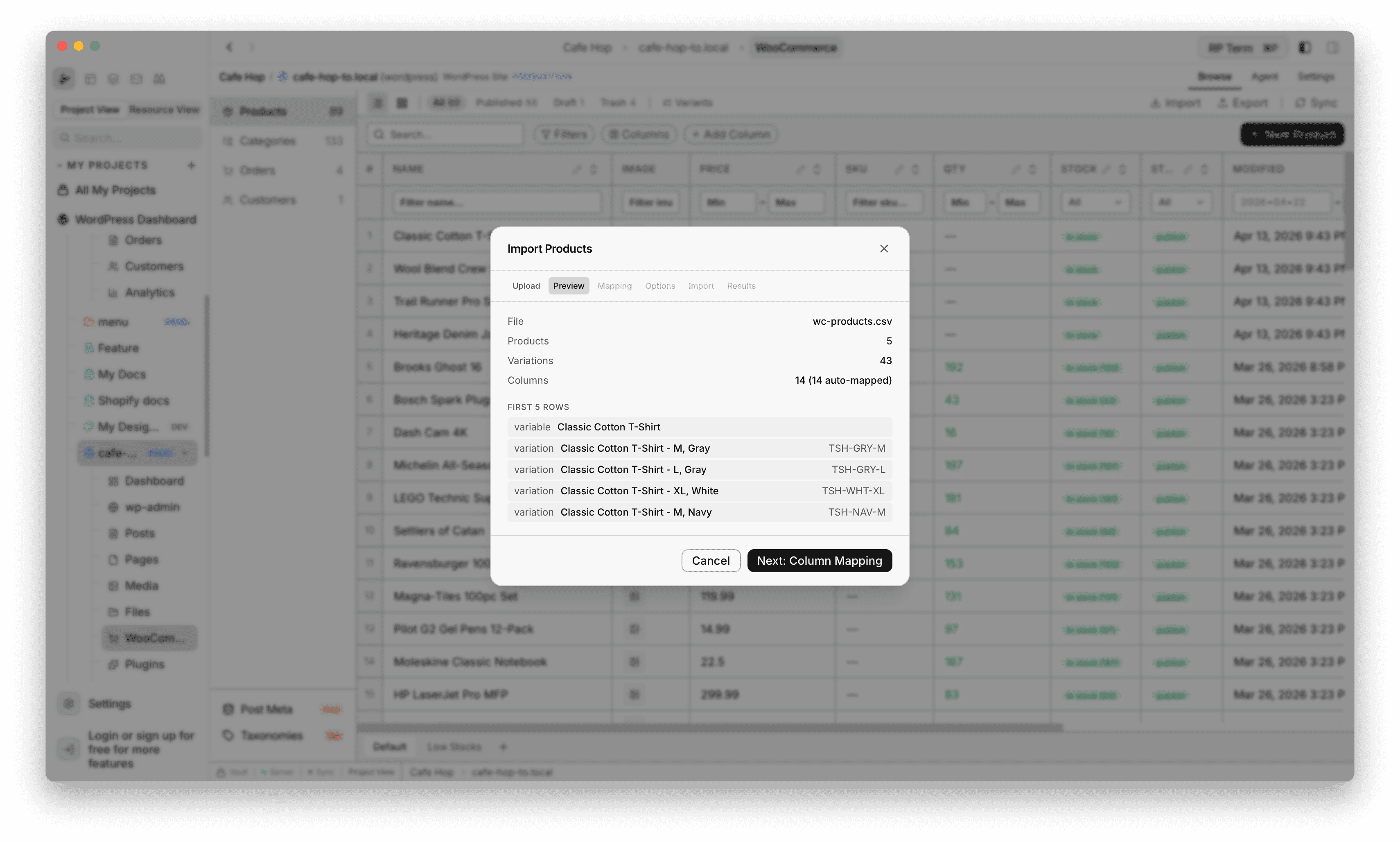Image resolution: width=1400 pixels, height=842 pixels.
Task: Click the layers stack icon near the sidebar top
Action: click(x=113, y=79)
